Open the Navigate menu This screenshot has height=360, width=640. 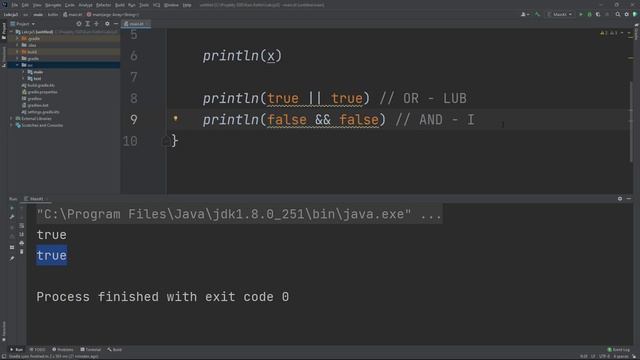tap(53, 5)
